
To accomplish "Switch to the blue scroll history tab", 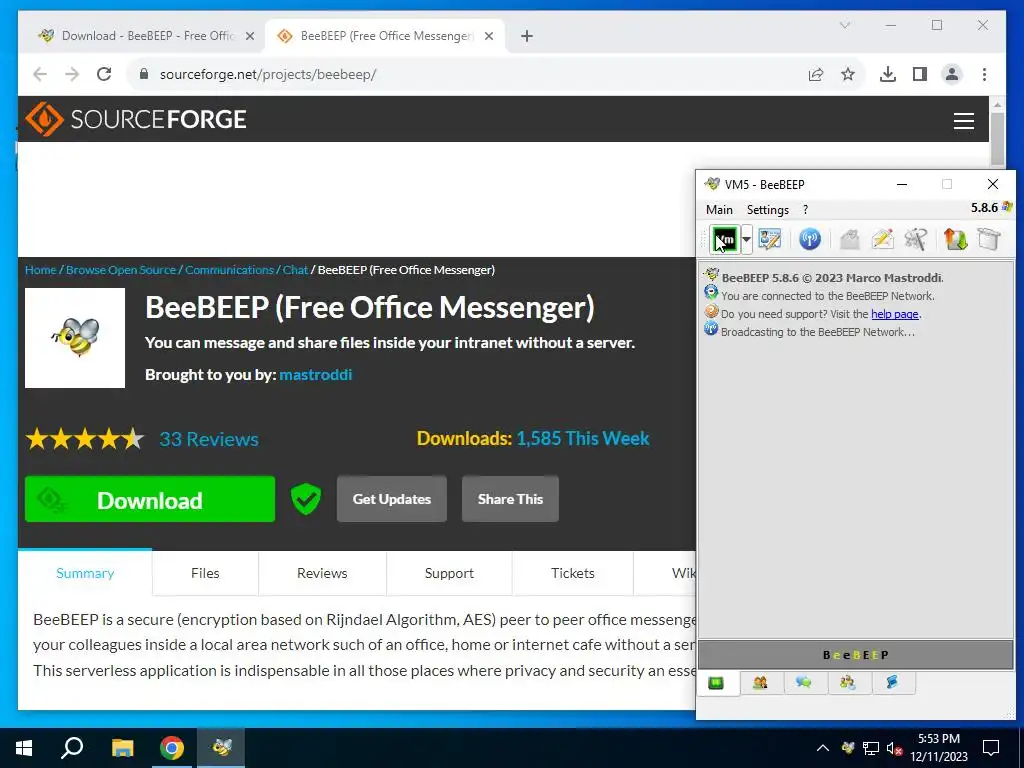I will coord(892,683).
